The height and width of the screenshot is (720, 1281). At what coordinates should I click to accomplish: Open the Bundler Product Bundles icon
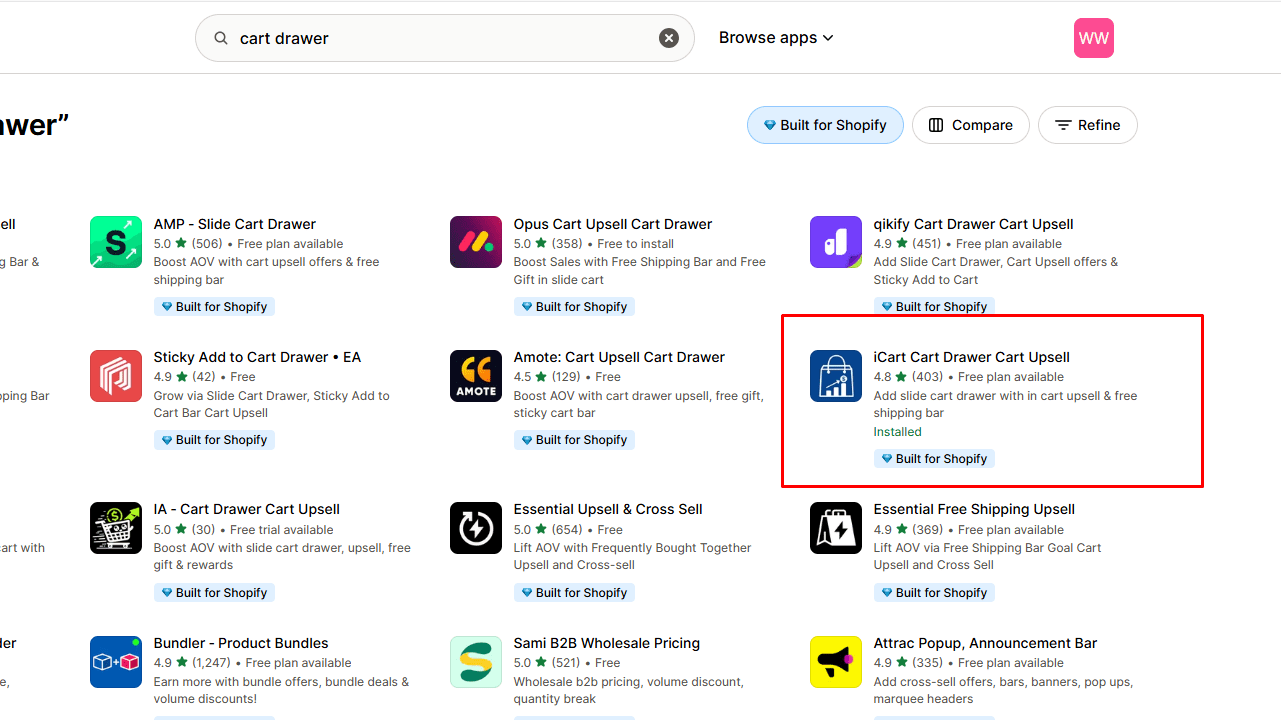tap(116, 662)
